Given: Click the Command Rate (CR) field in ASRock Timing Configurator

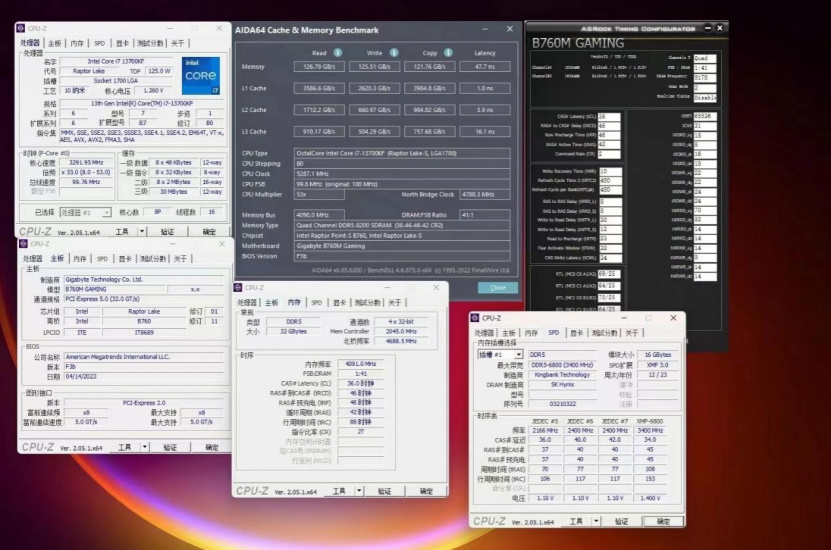Looking at the screenshot, I should point(609,154).
